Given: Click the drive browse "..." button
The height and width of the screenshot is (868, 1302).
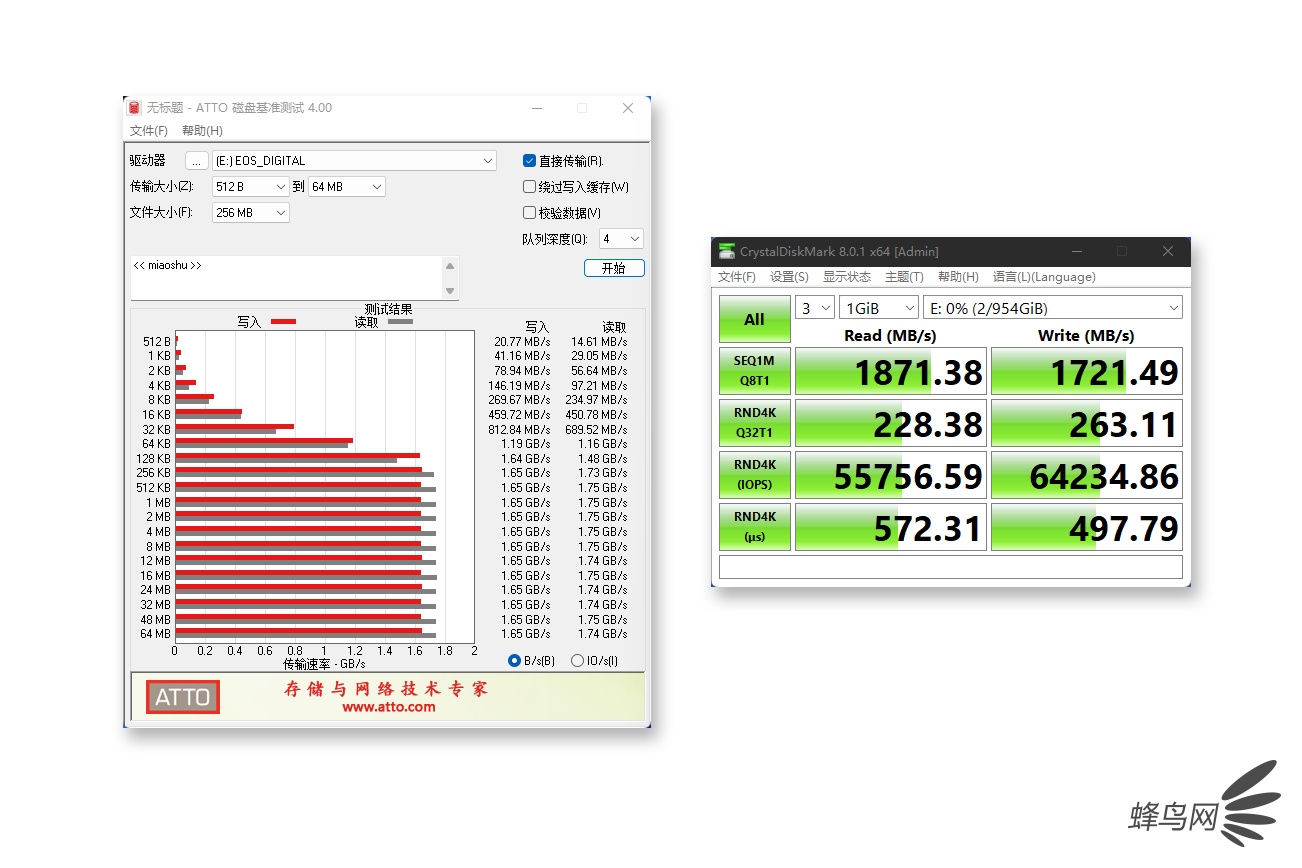Looking at the screenshot, I should pos(197,161).
